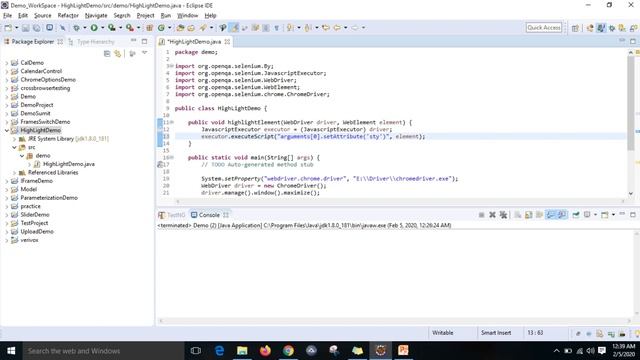Switch to the Debug perspective icon

[611, 28]
